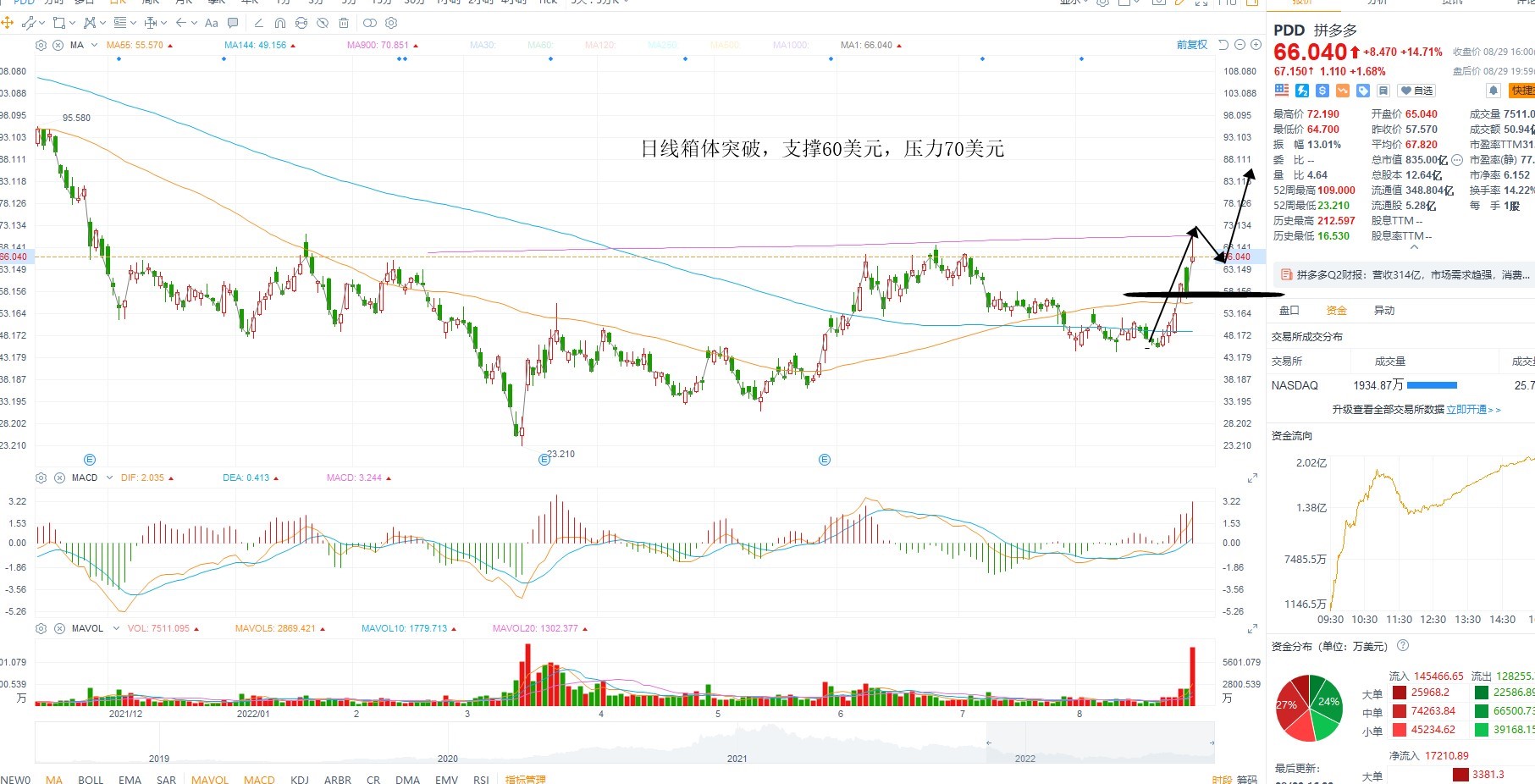Select the eraser drawing tool
This screenshot has width=1535, height=784.
coord(259,23)
